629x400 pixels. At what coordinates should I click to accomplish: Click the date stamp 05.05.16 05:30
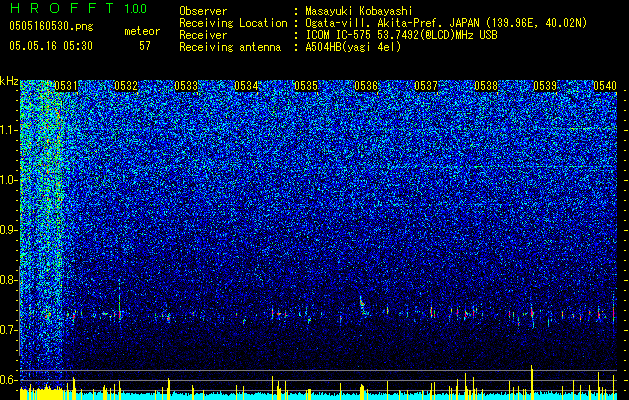pos(51,46)
